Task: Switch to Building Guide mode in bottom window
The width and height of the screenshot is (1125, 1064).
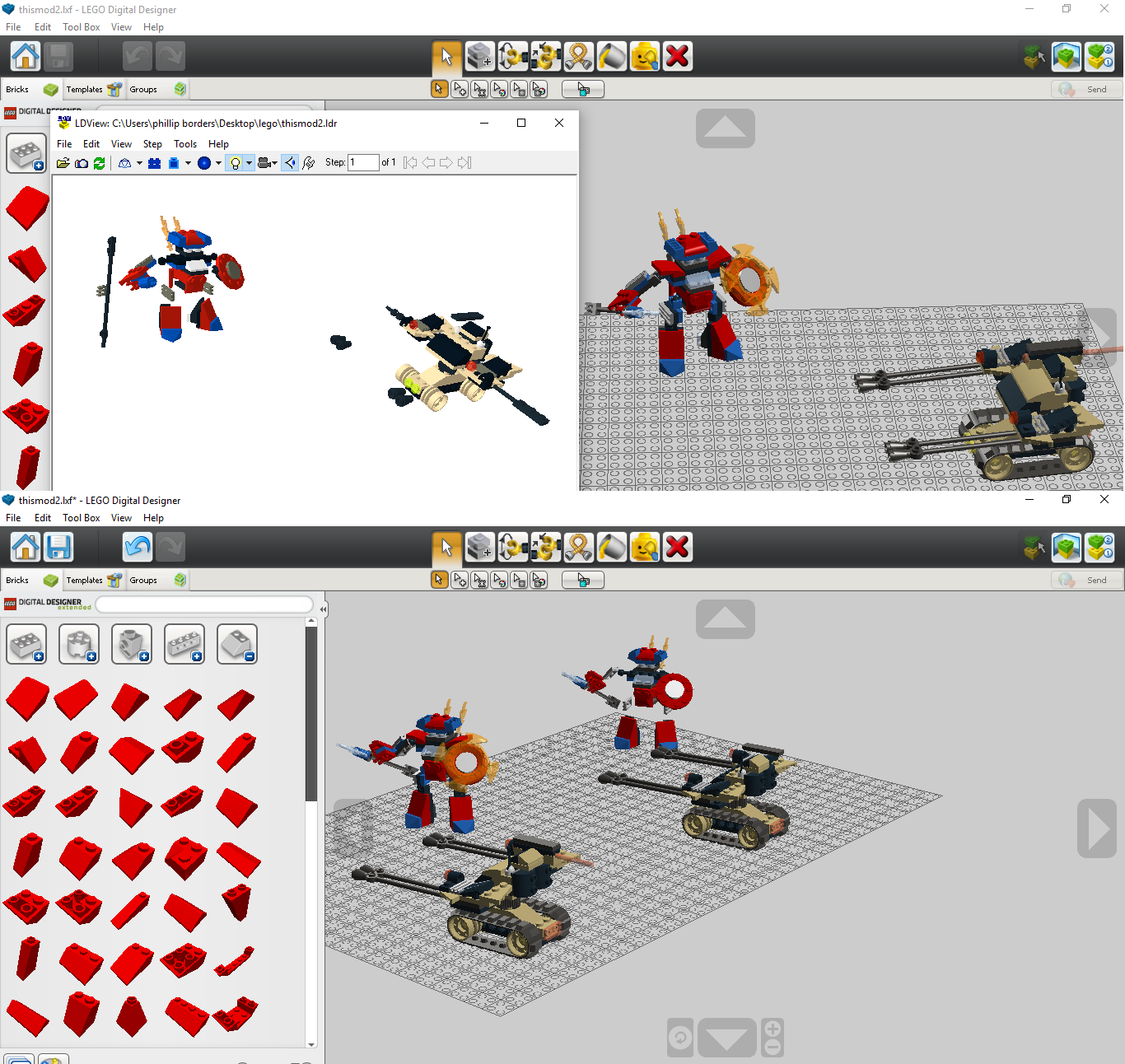Action: 1099,547
